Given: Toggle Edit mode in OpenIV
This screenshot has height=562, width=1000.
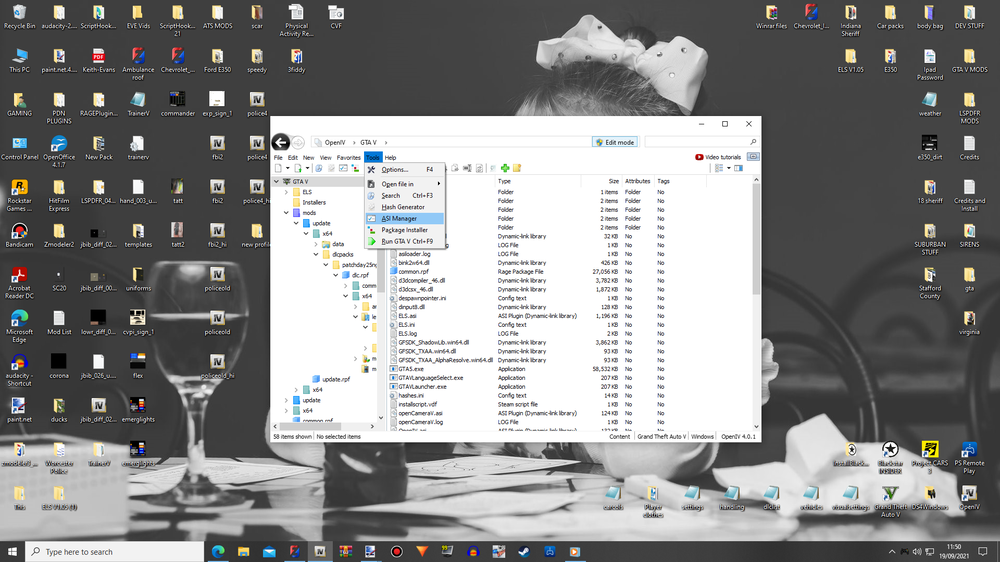Looking at the screenshot, I should 614,142.
